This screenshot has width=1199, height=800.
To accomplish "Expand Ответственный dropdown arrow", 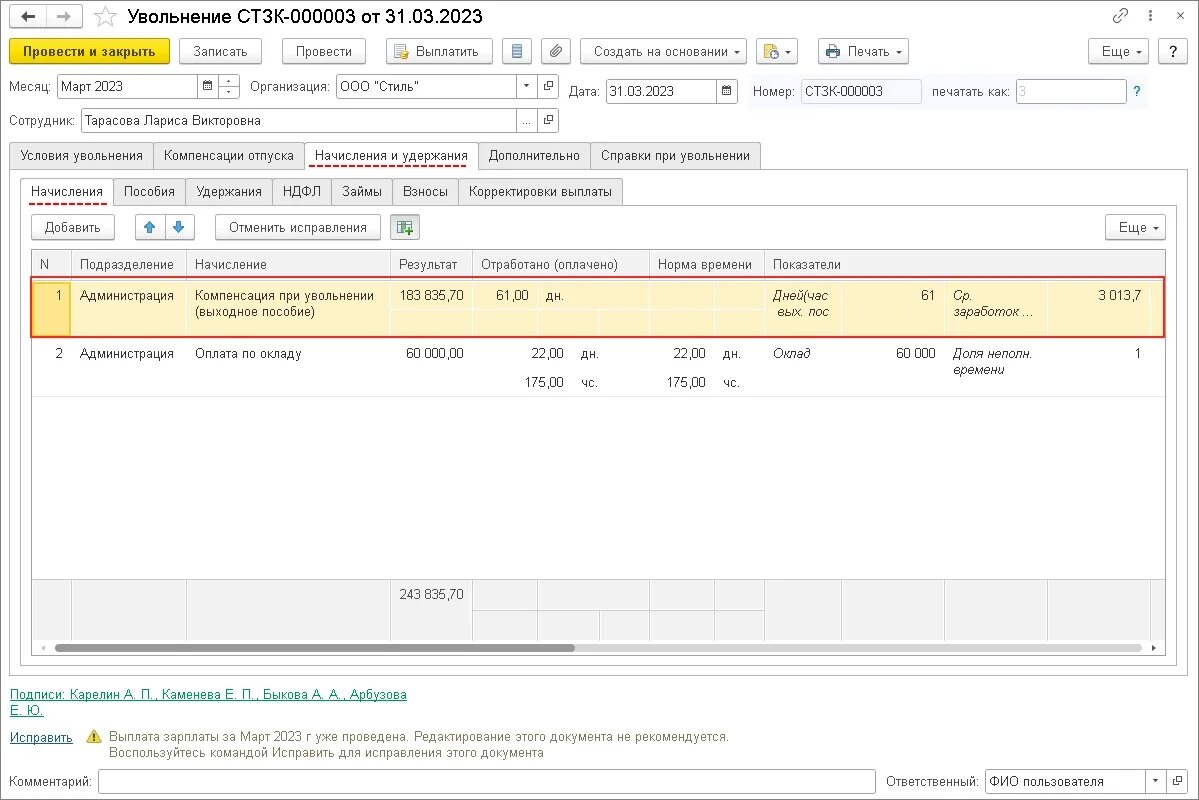I will [x=1155, y=781].
